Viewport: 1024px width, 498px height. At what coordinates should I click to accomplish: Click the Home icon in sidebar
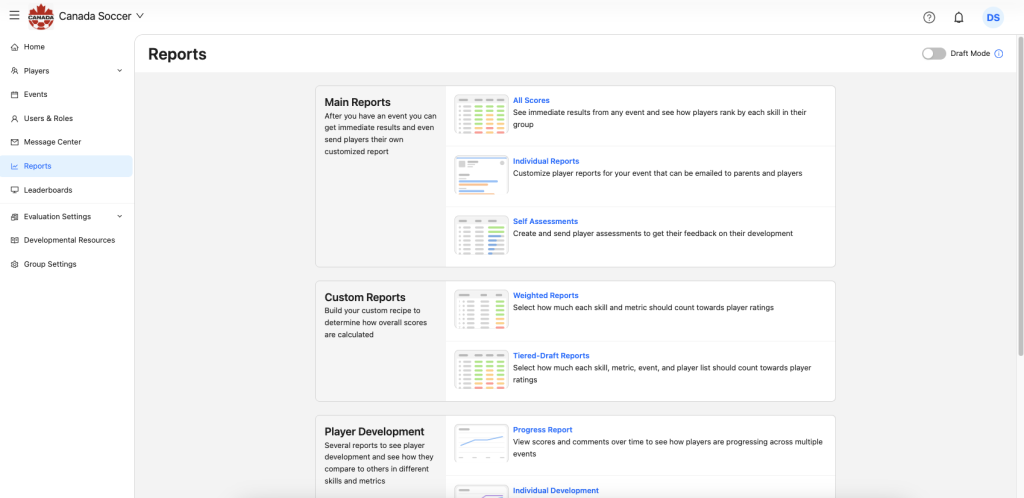click(14, 47)
